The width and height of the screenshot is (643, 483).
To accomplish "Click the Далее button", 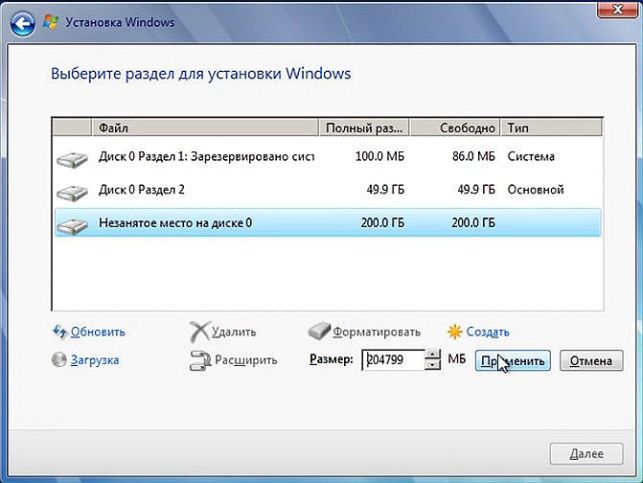I will coord(586,454).
